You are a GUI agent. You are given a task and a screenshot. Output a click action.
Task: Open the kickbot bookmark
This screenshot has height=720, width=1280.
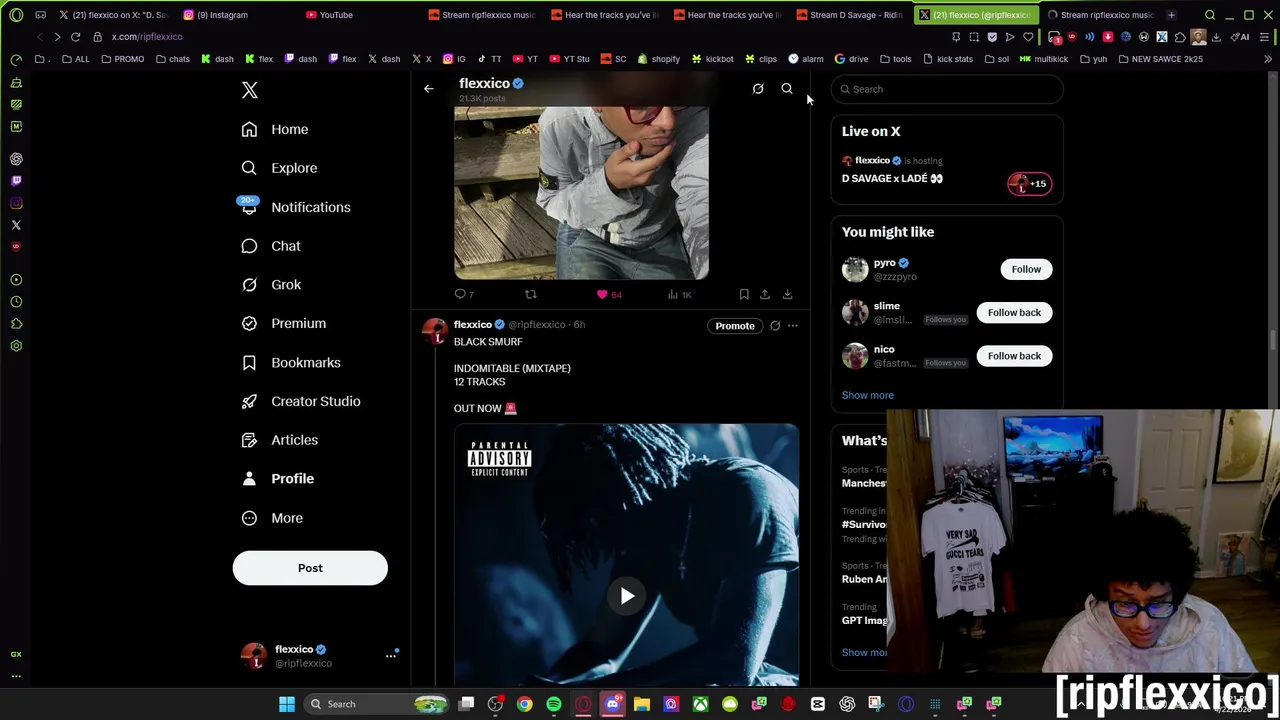[712, 59]
